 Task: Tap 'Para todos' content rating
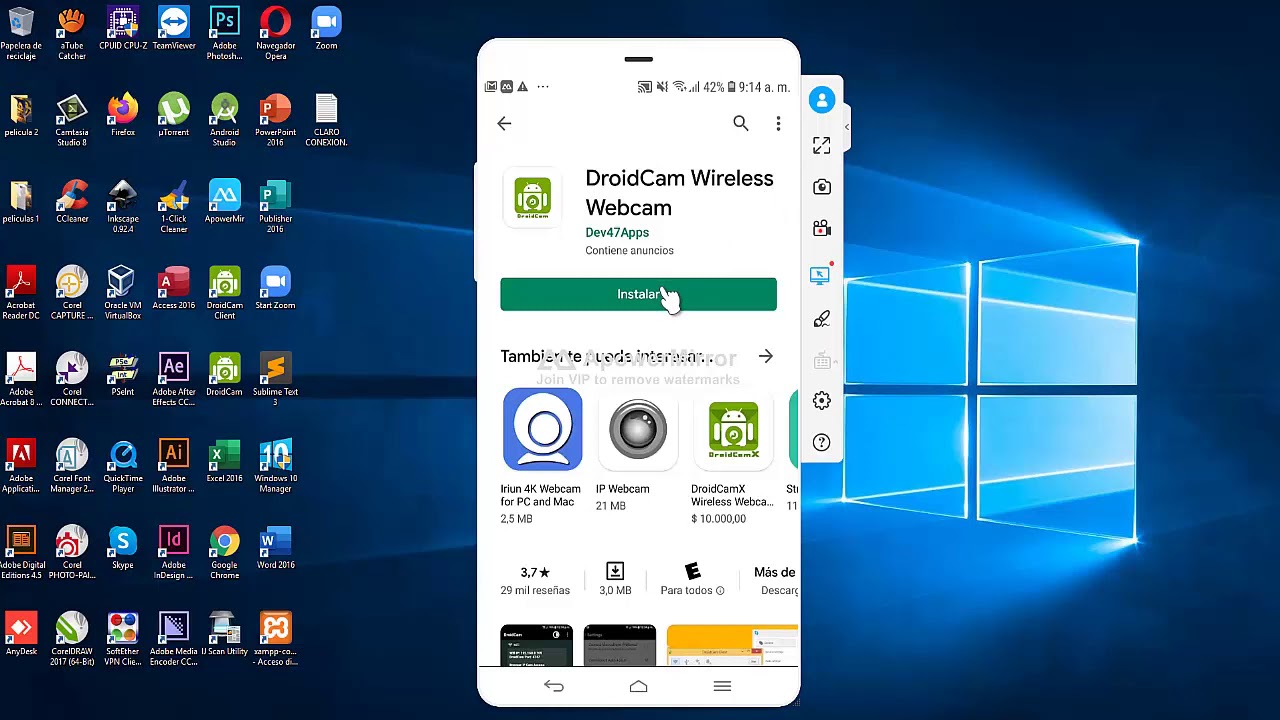pyautogui.click(x=692, y=580)
